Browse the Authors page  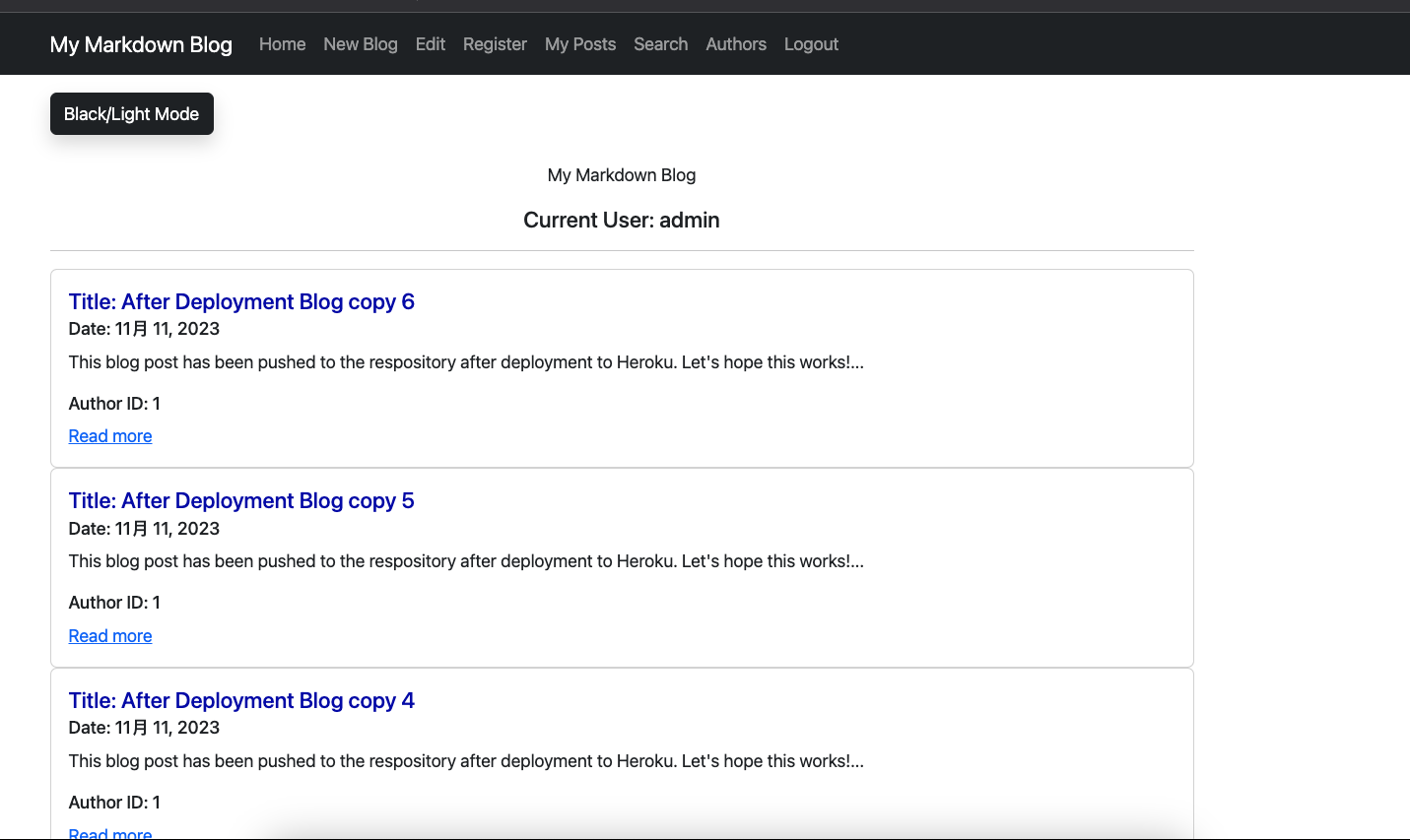tap(736, 44)
